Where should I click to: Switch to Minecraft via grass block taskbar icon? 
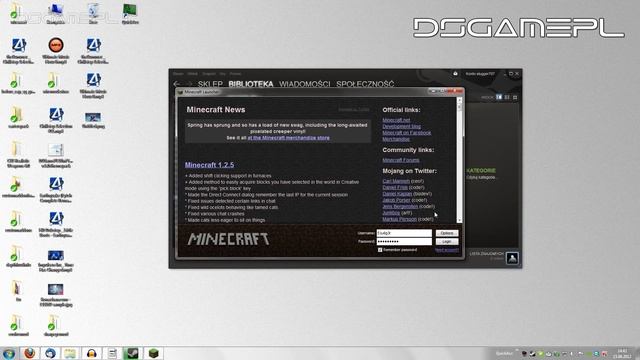click(153, 353)
